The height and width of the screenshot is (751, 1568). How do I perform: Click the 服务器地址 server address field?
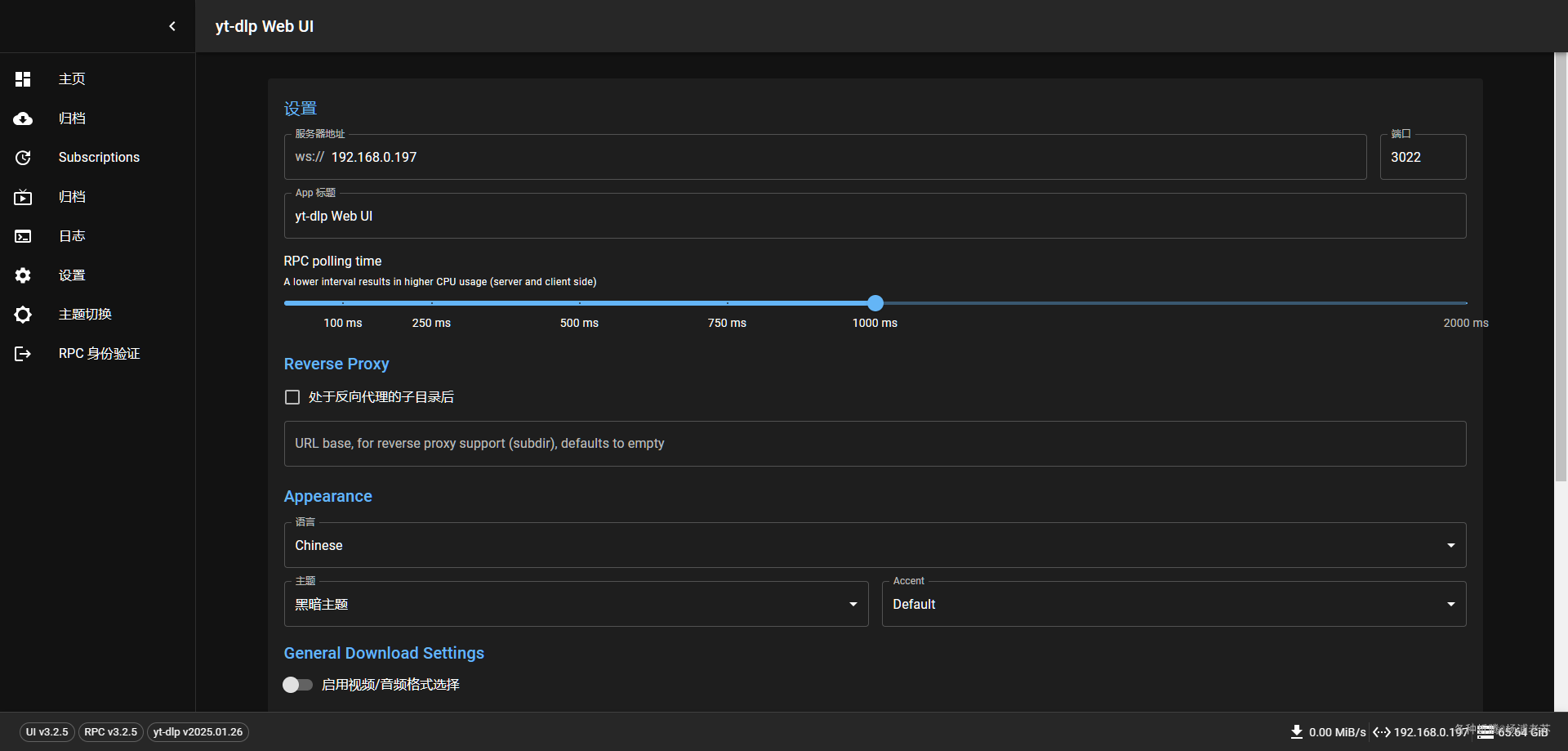tap(825, 157)
